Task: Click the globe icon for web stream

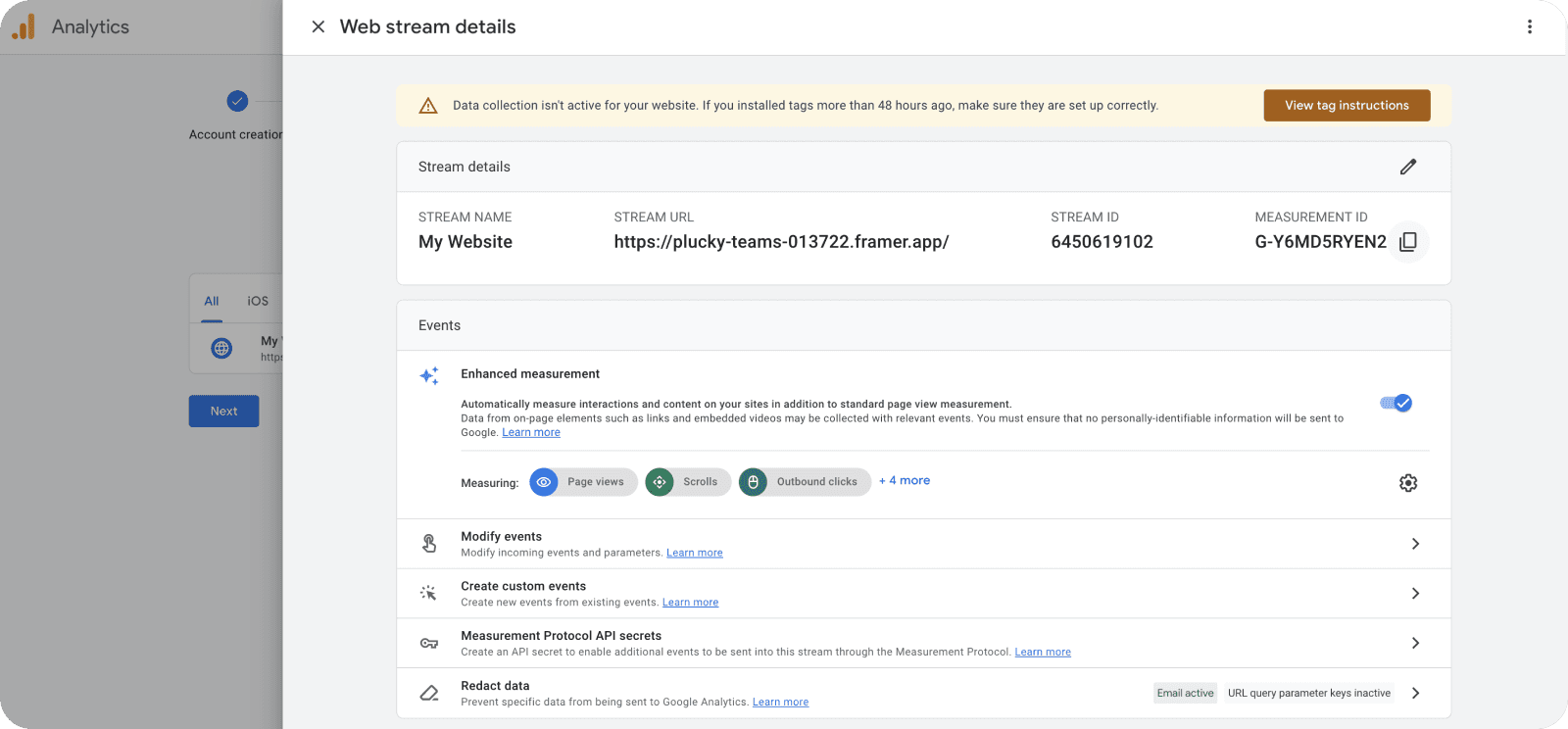Action: 222,348
